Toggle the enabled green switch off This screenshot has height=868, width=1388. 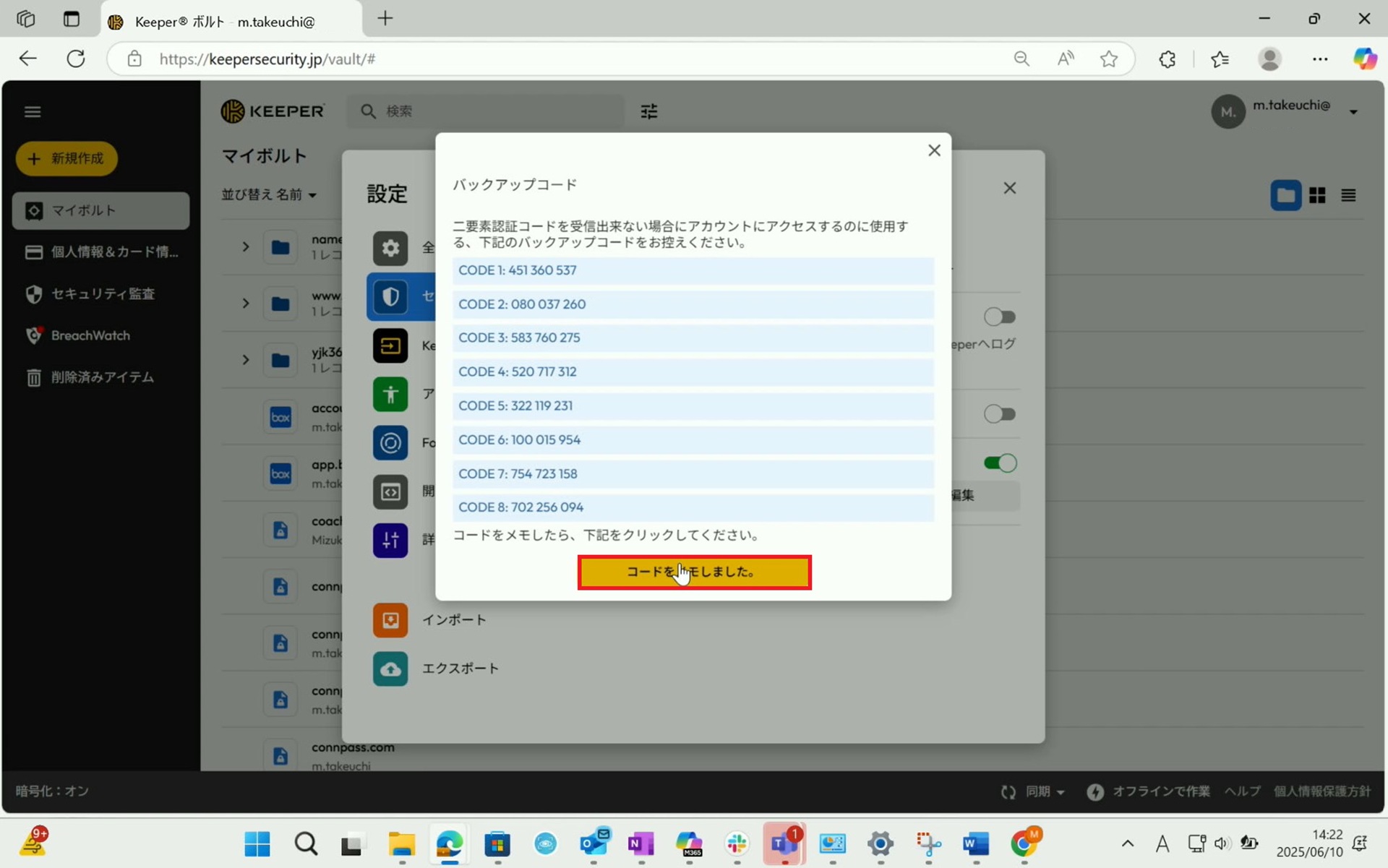coord(1001,463)
